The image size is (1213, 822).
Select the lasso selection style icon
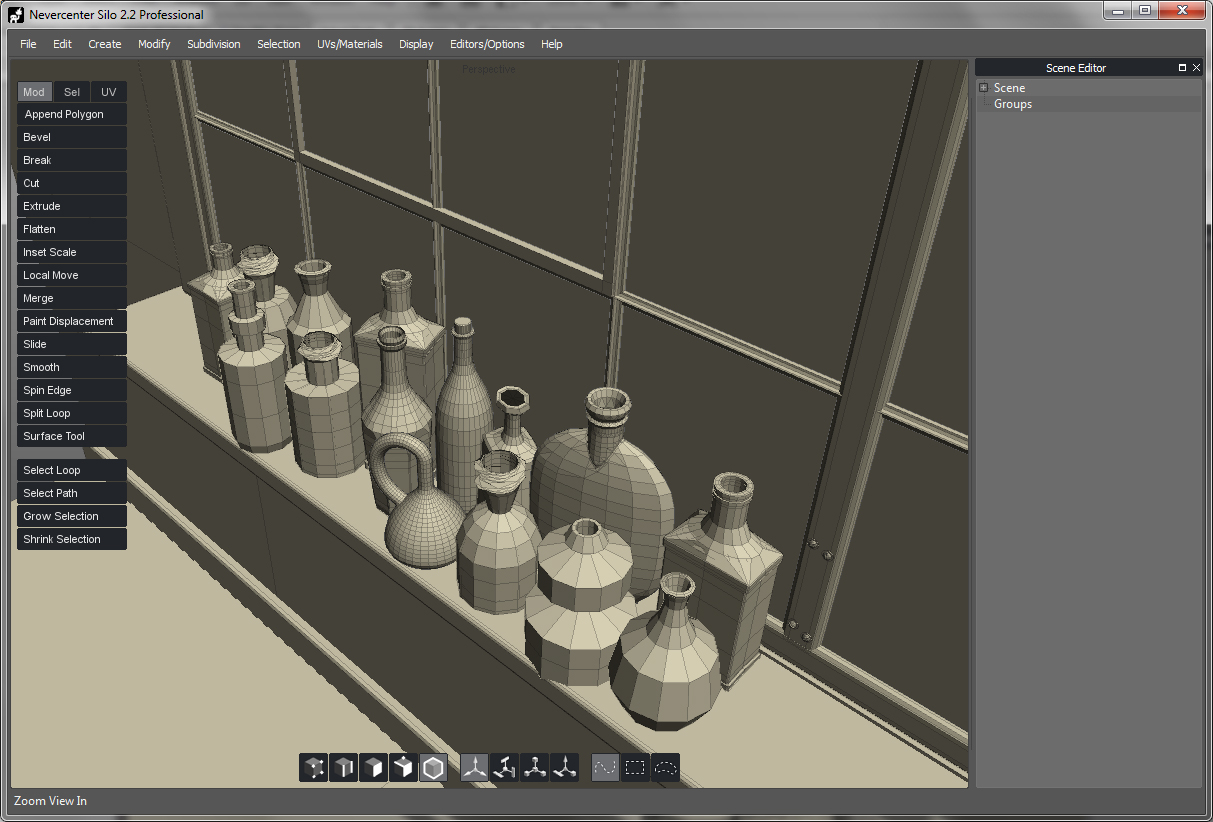pos(665,768)
